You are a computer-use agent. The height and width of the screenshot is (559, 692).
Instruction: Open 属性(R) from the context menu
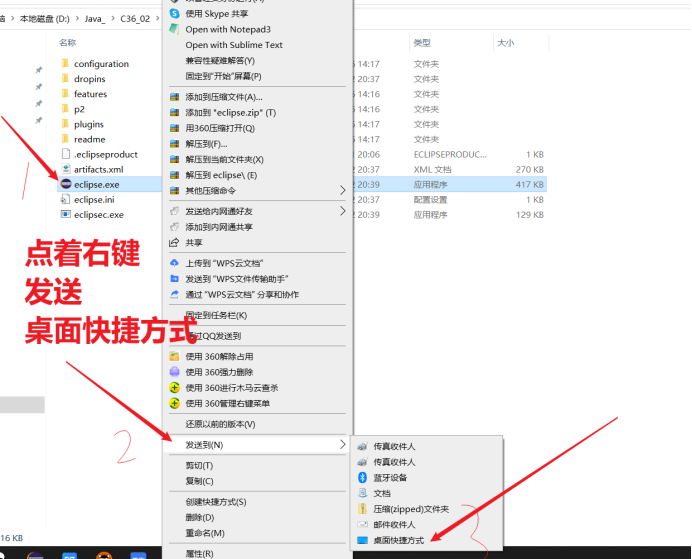tap(199, 553)
